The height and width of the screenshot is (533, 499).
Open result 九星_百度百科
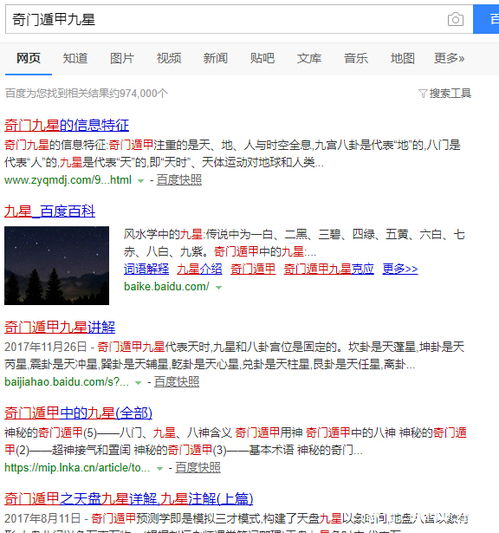(50, 211)
